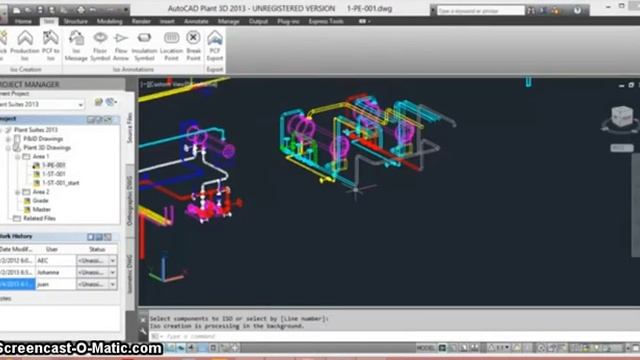Expand the P&ID Drawings tree node

point(8,139)
